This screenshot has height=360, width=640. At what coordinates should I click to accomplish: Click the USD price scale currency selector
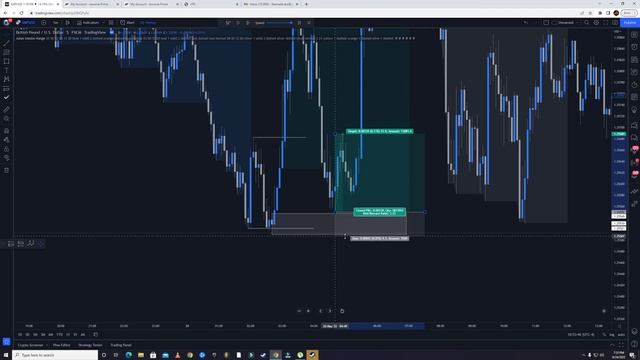coord(617,31)
